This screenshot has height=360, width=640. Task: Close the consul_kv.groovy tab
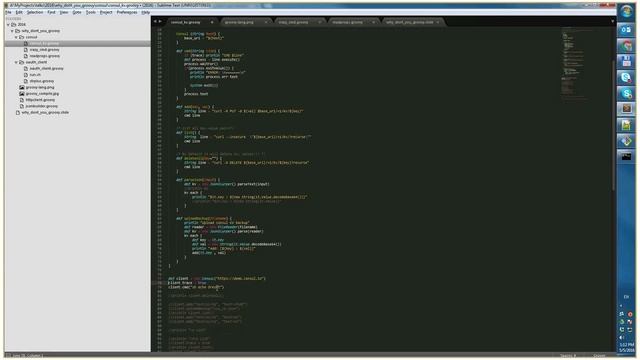tap(212, 22)
